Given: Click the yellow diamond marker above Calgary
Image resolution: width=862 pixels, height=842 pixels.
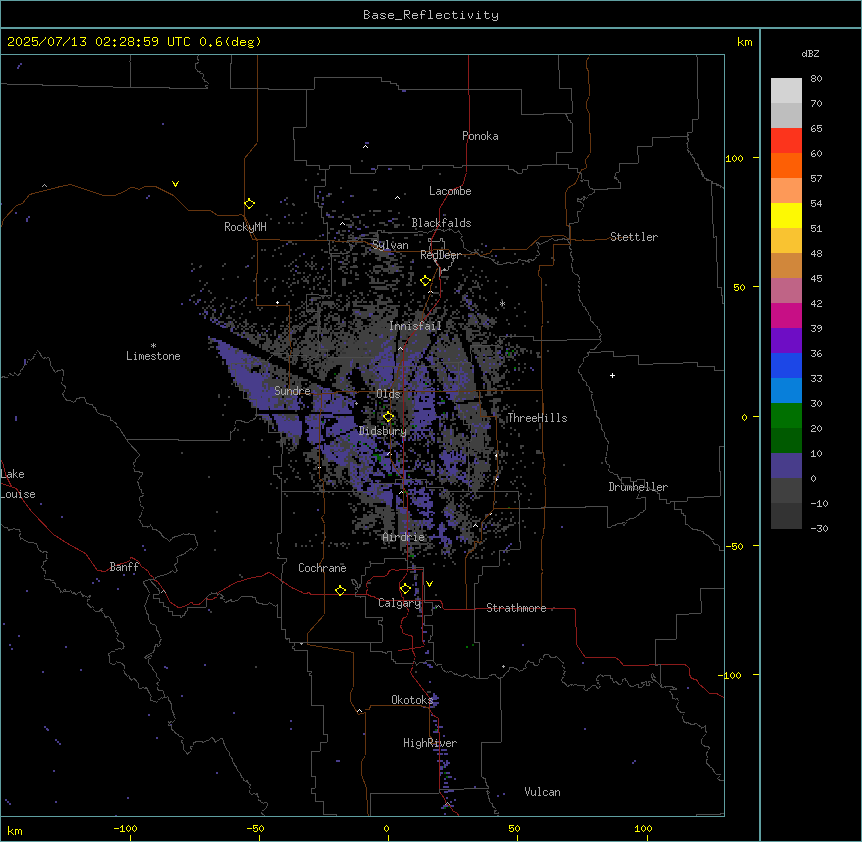Looking at the screenshot, I should 405,589.
